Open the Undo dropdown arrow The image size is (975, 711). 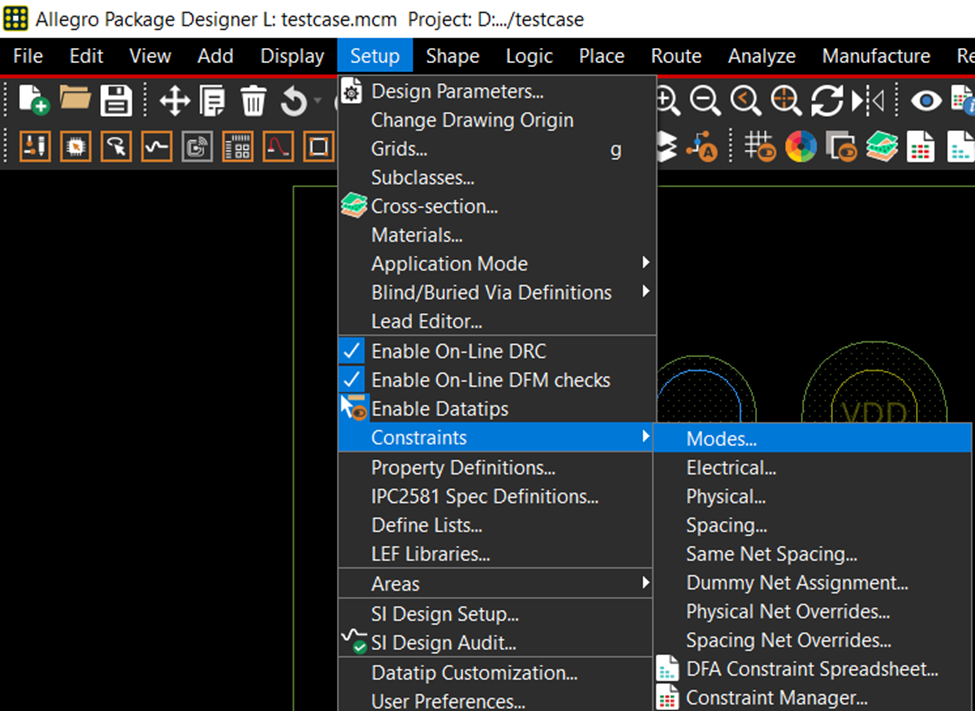317,100
